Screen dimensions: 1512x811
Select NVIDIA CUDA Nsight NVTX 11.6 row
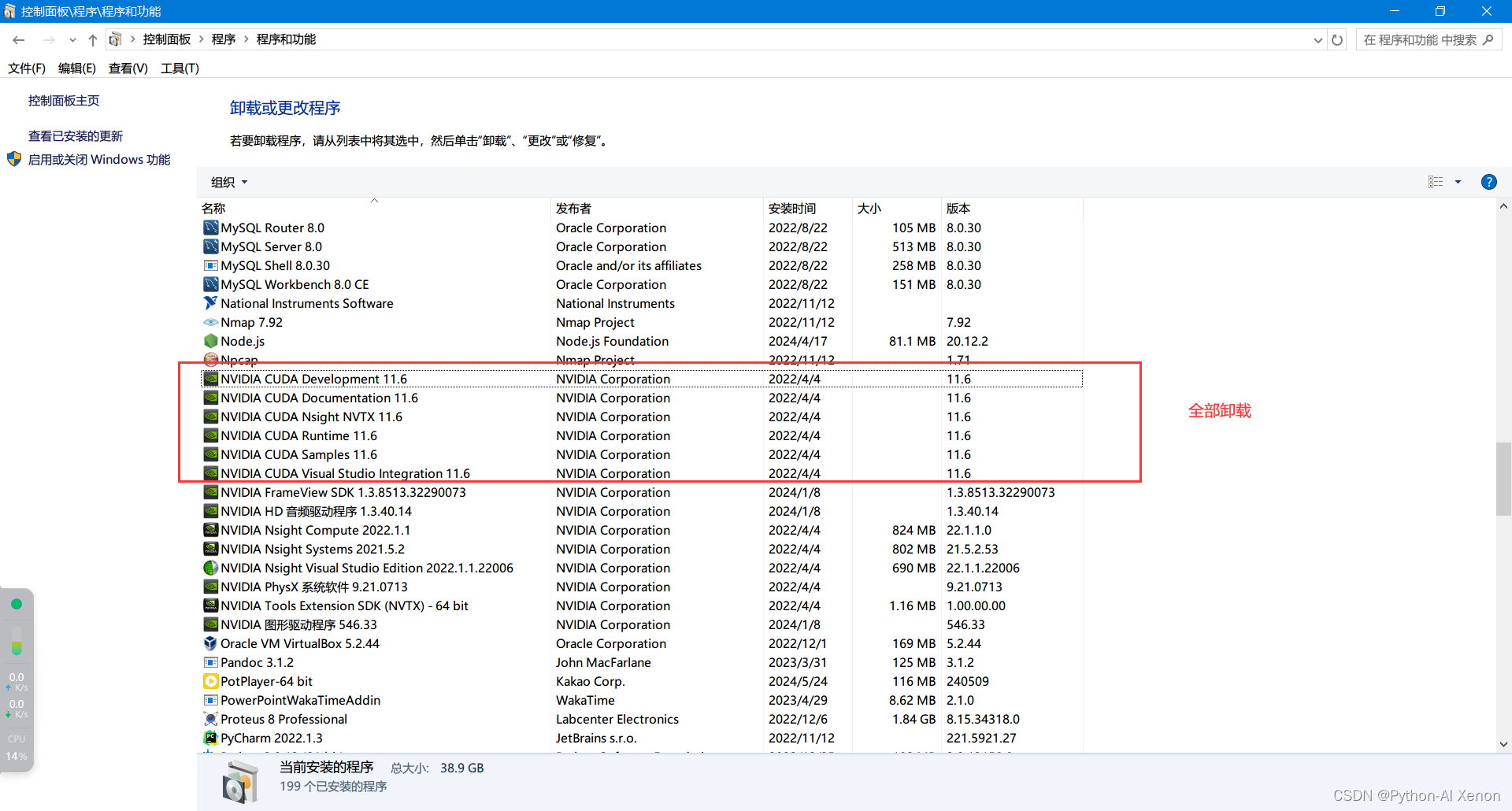[642, 417]
